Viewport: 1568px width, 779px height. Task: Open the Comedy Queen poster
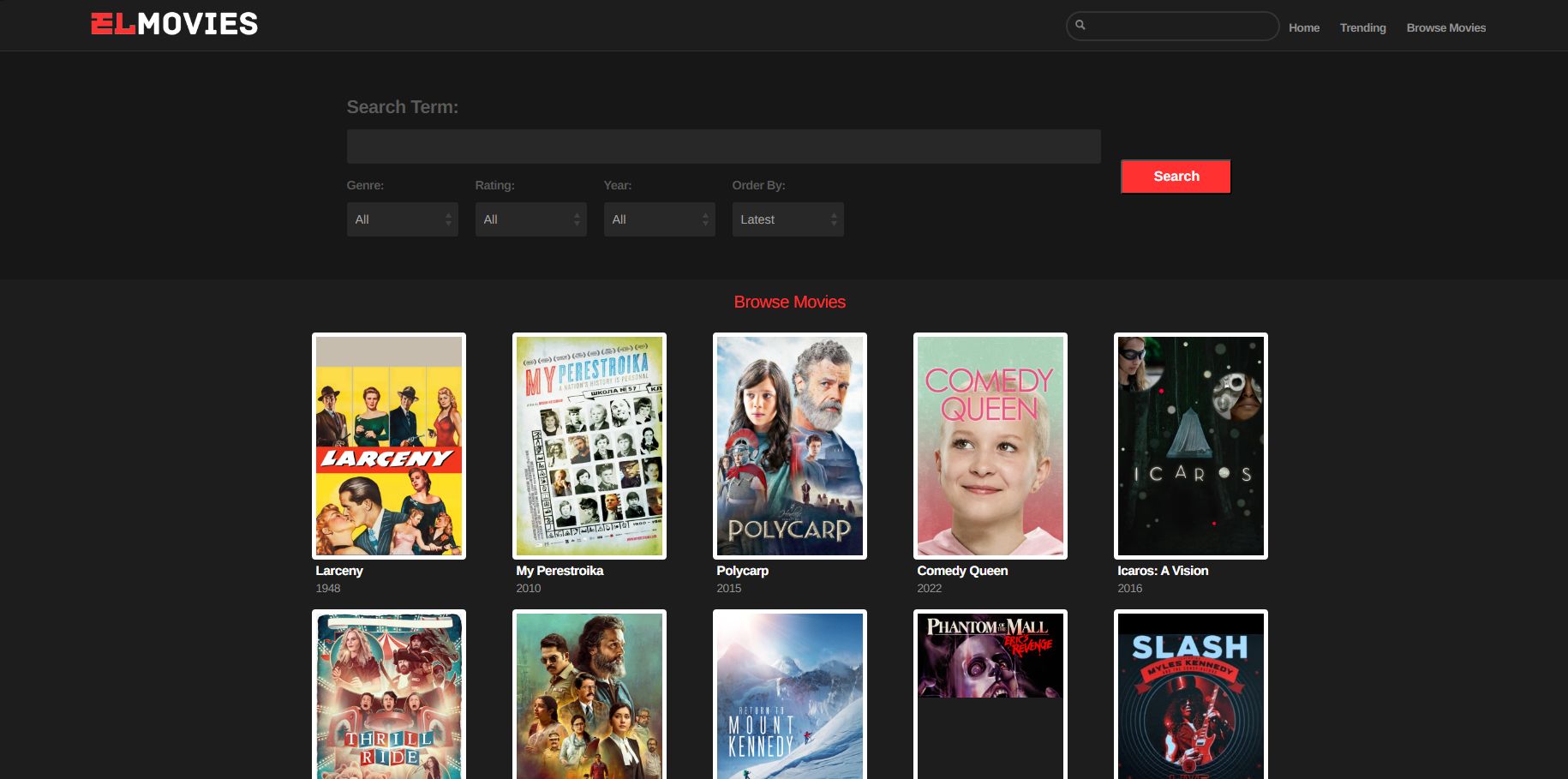pyautogui.click(x=990, y=446)
